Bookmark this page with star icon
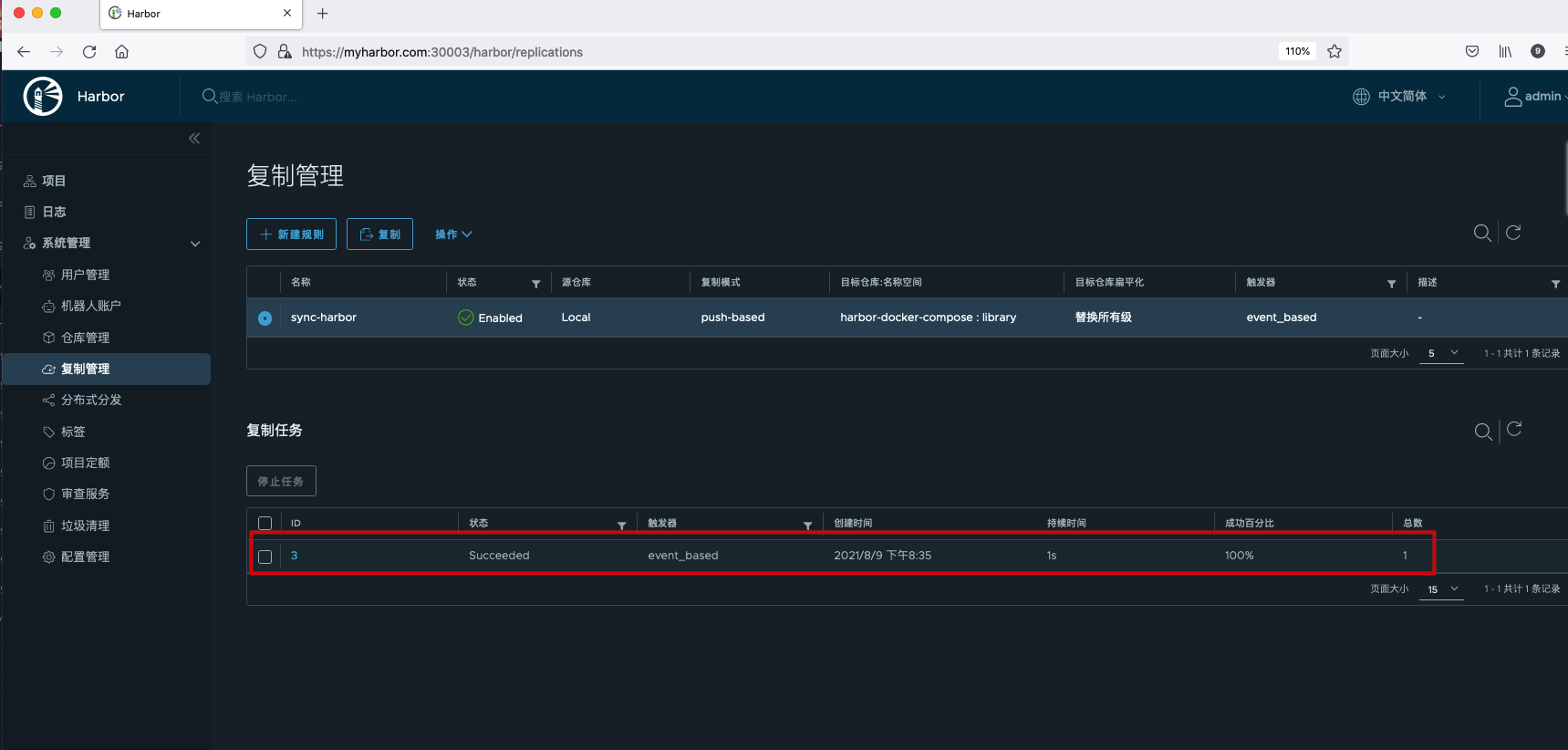This screenshot has height=750, width=1568. click(x=1334, y=51)
